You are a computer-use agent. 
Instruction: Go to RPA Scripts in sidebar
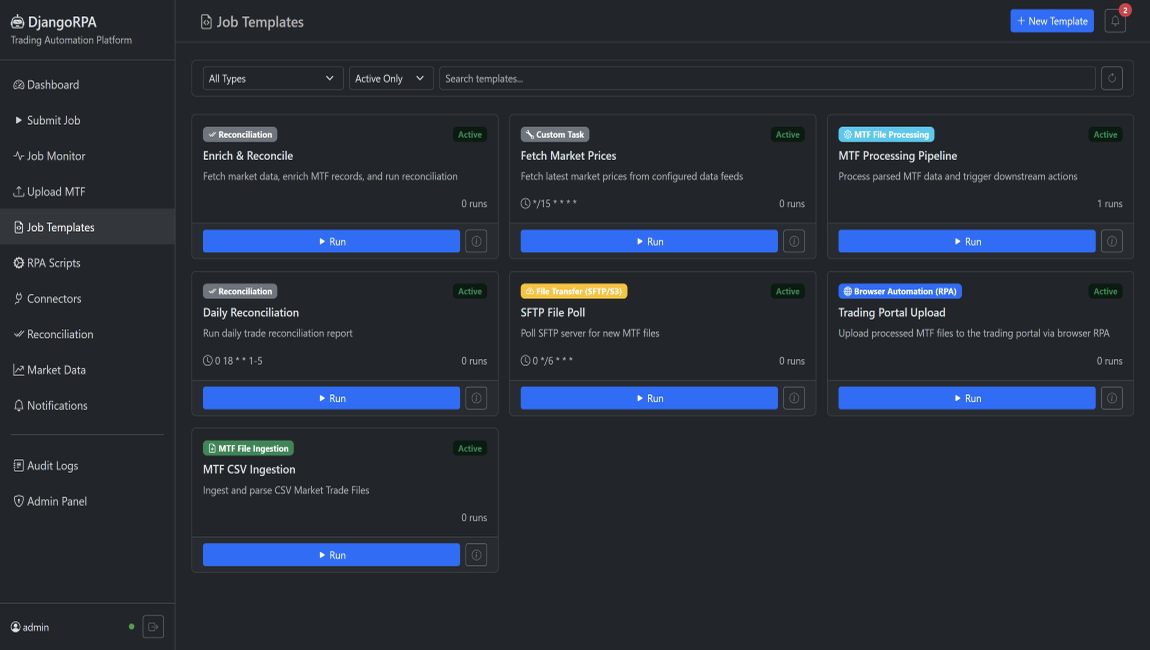click(53, 263)
